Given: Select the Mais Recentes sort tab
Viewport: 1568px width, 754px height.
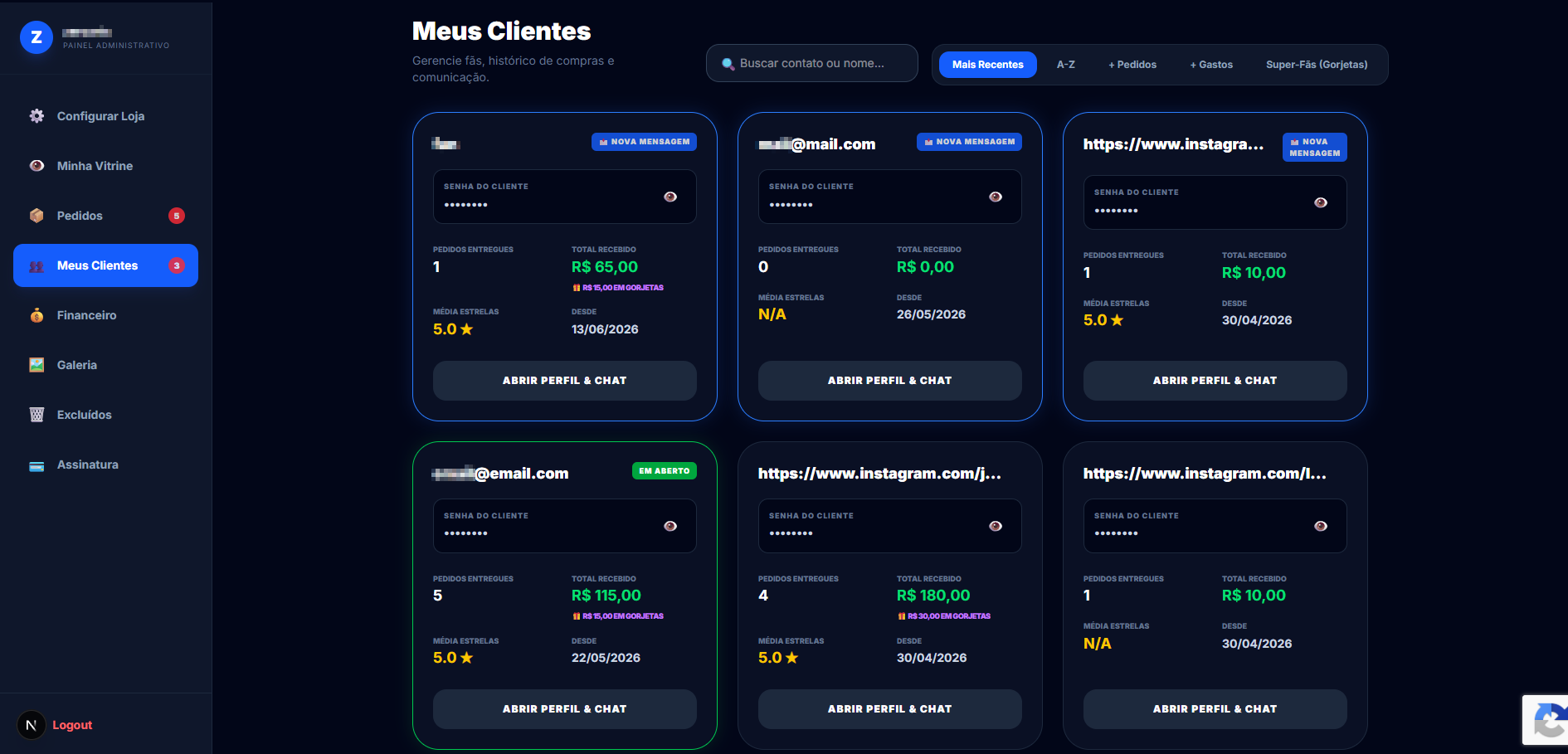Looking at the screenshot, I should point(988,65).
